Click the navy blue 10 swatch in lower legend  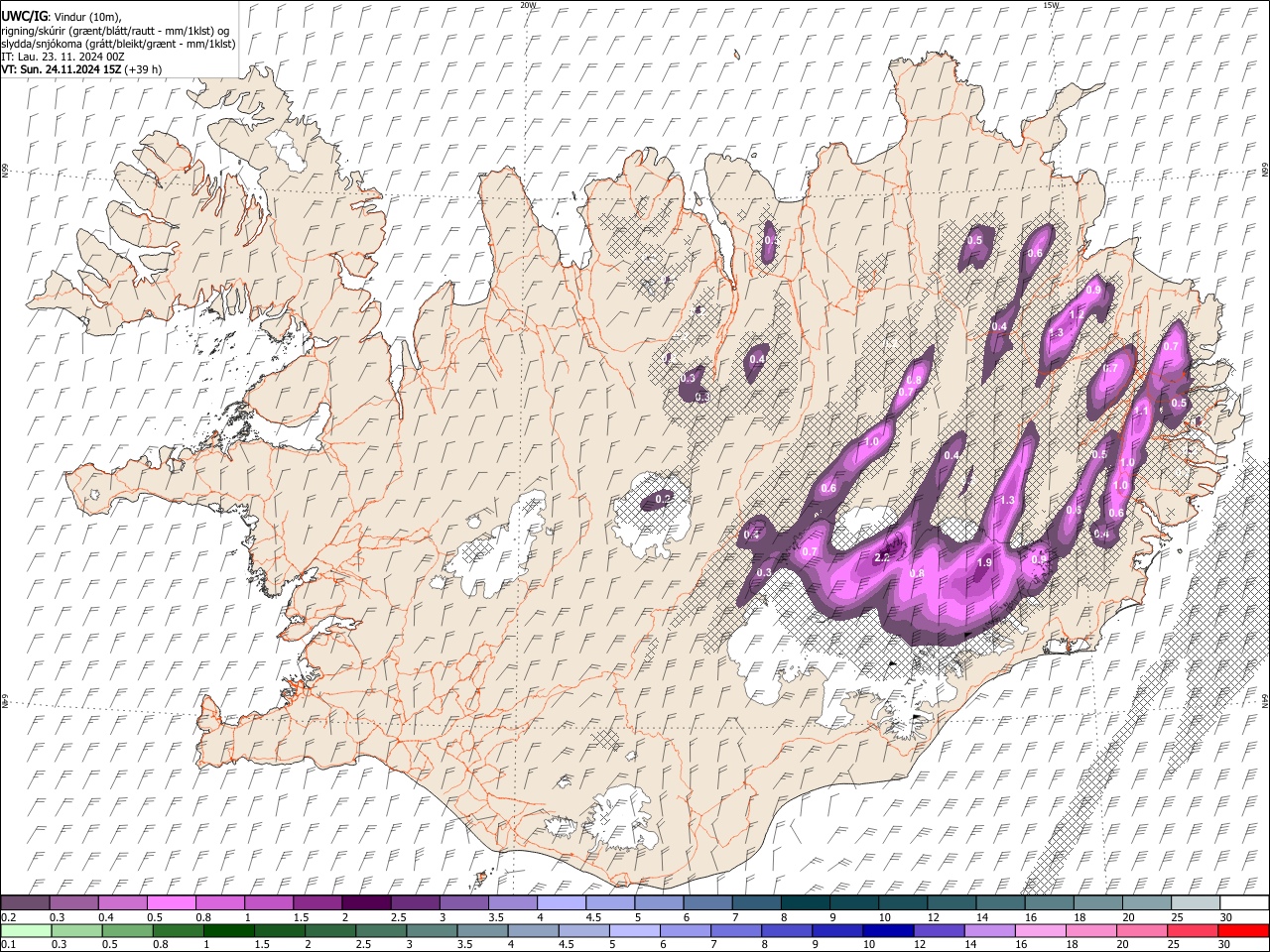(887, 930)
